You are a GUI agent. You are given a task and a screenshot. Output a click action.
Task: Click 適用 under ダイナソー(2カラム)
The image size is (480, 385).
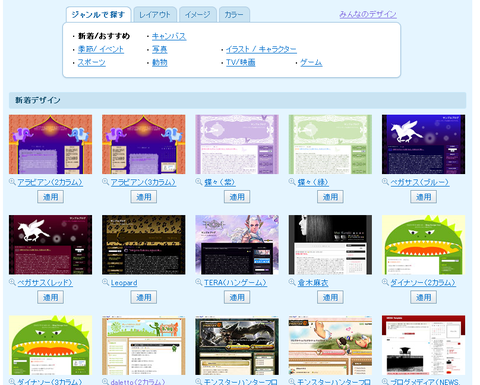pos(424,297)
